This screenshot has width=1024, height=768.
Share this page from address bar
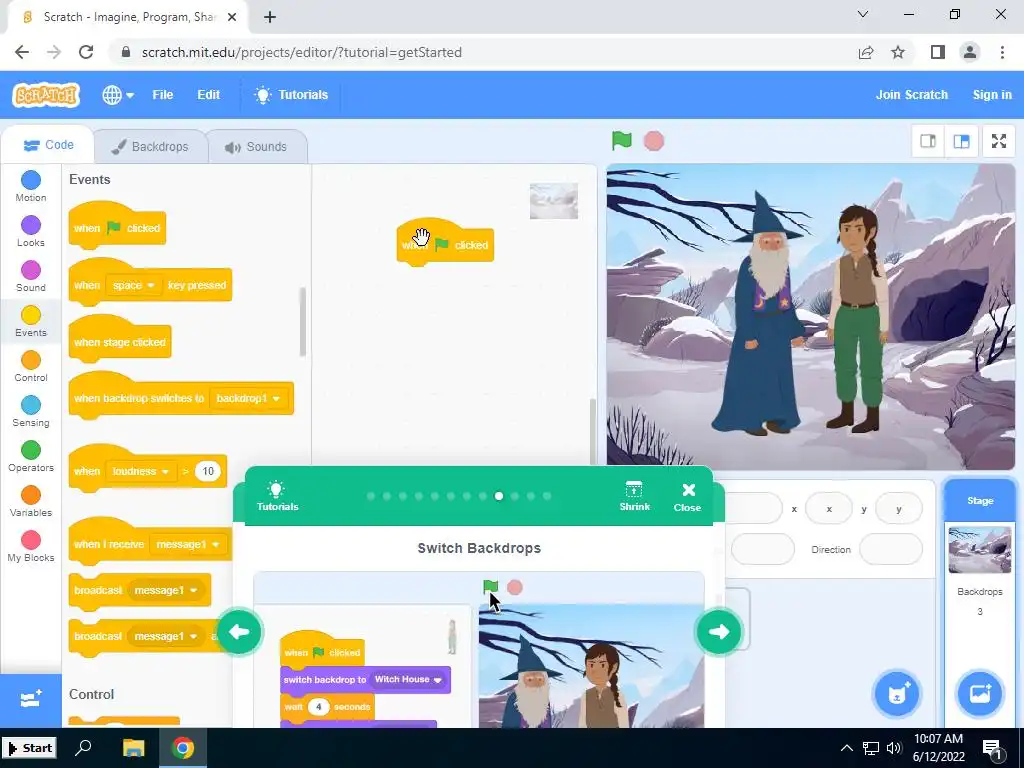point(866,52)
